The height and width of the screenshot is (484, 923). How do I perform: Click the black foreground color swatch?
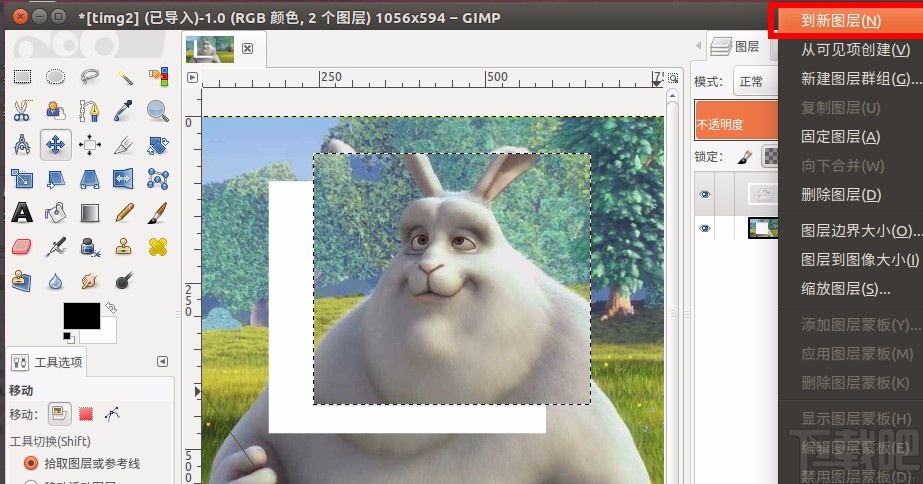[80, 315]
